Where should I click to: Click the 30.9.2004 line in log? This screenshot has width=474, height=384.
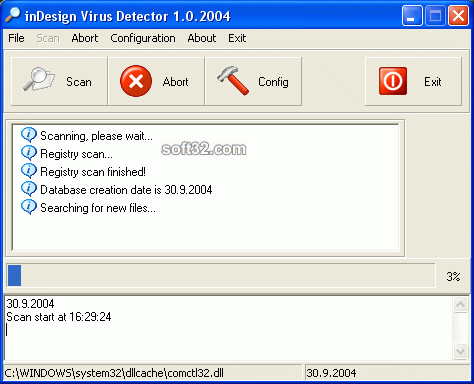tap(30, 303)
